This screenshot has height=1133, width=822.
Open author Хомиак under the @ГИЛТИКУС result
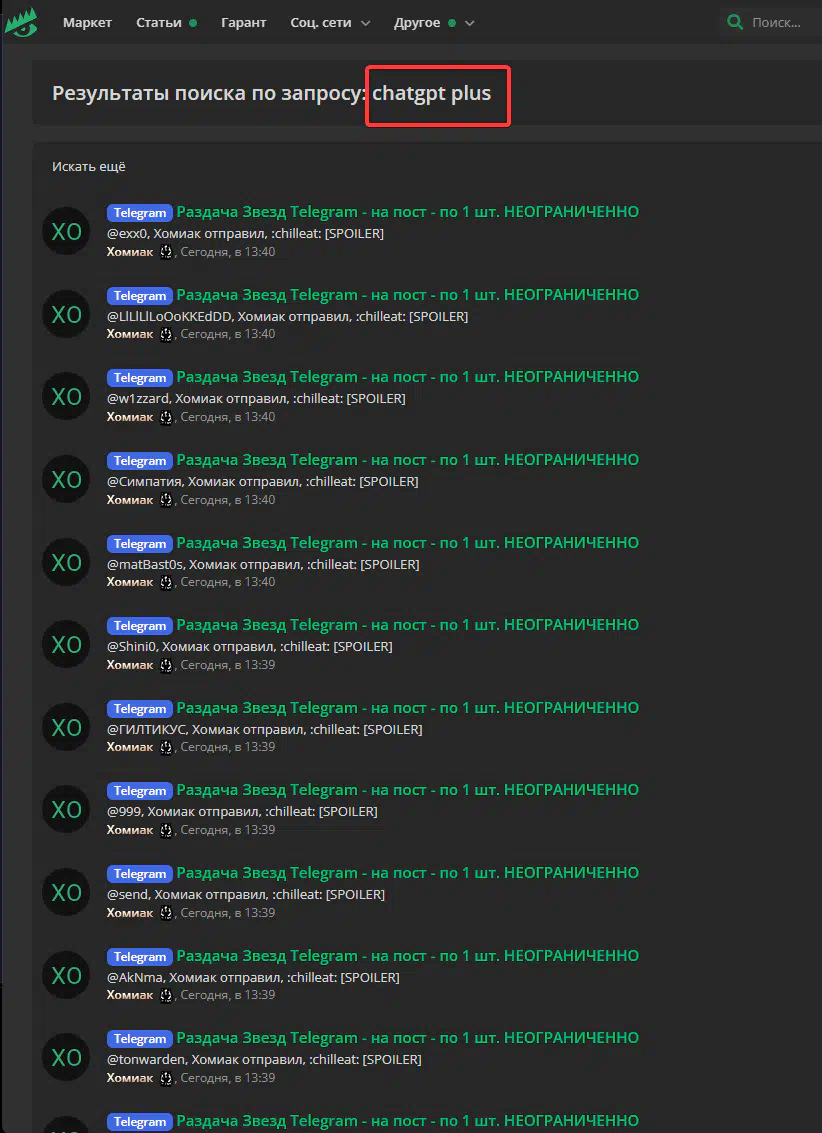click(130, 747)
